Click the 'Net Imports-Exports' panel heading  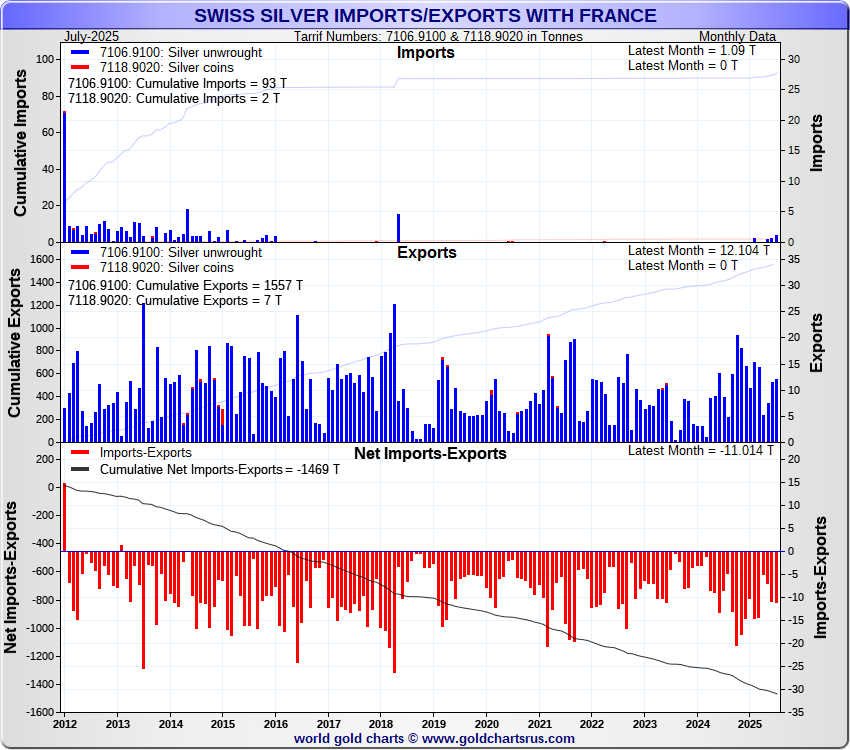point(430,453)
